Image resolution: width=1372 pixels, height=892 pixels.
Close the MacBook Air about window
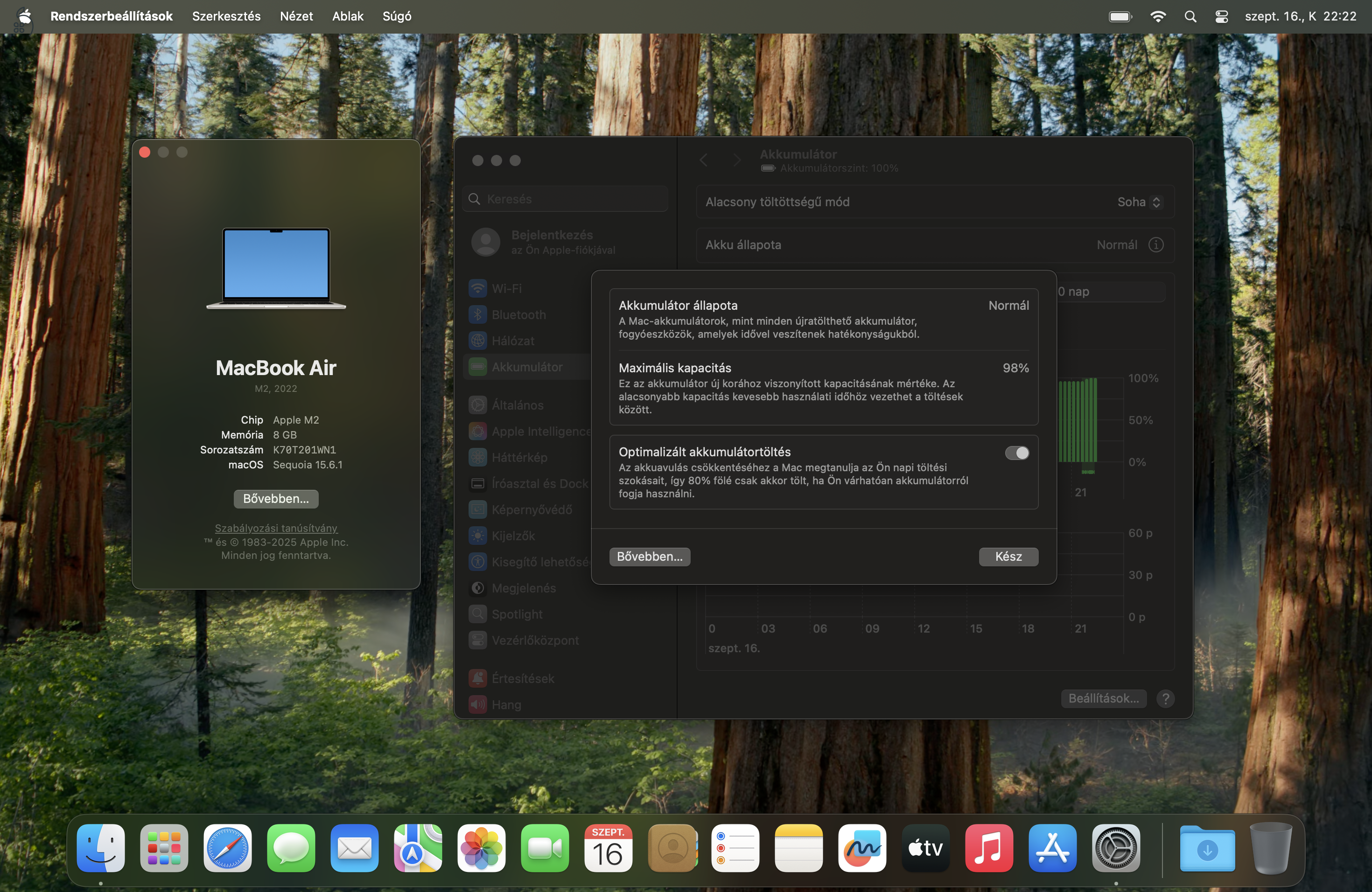[x=145, y=152]
